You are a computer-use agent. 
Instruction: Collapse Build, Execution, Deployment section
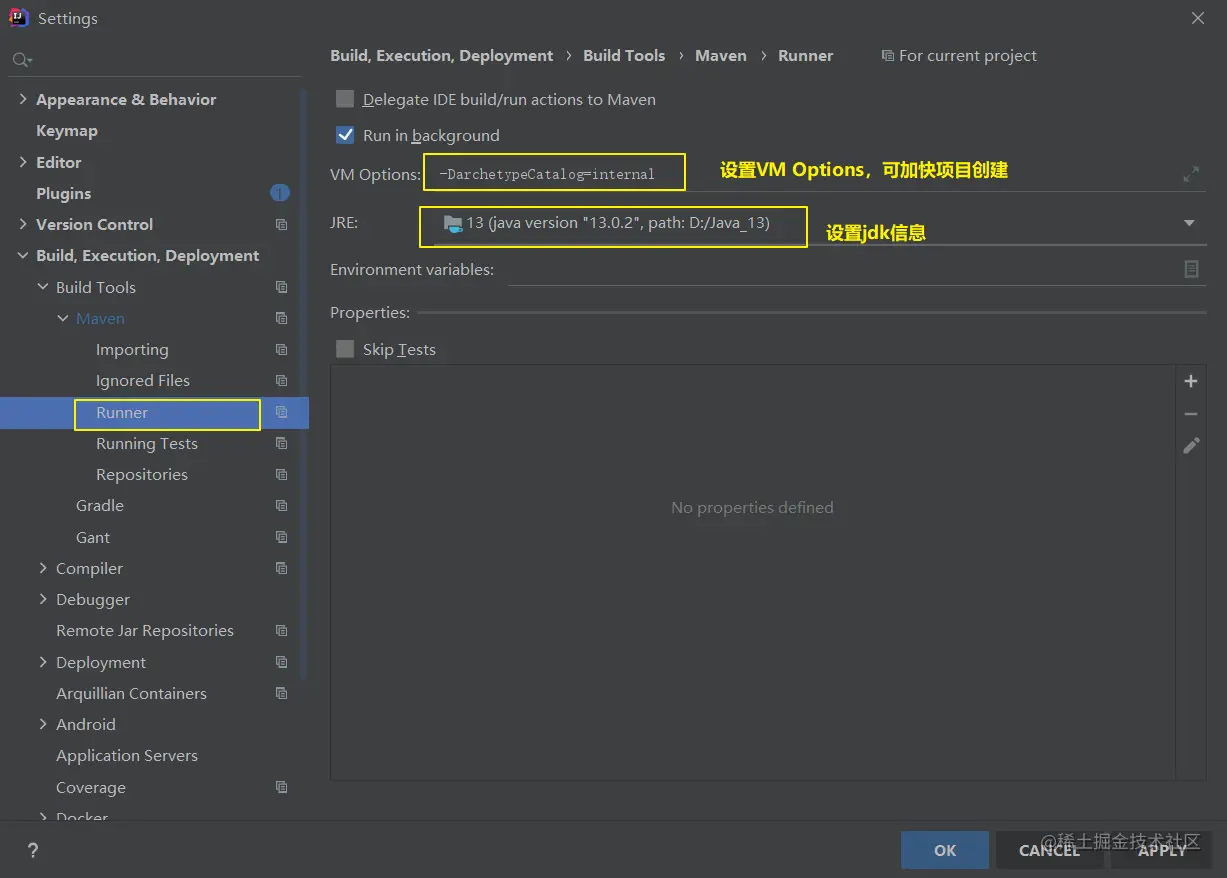point(23,256)
